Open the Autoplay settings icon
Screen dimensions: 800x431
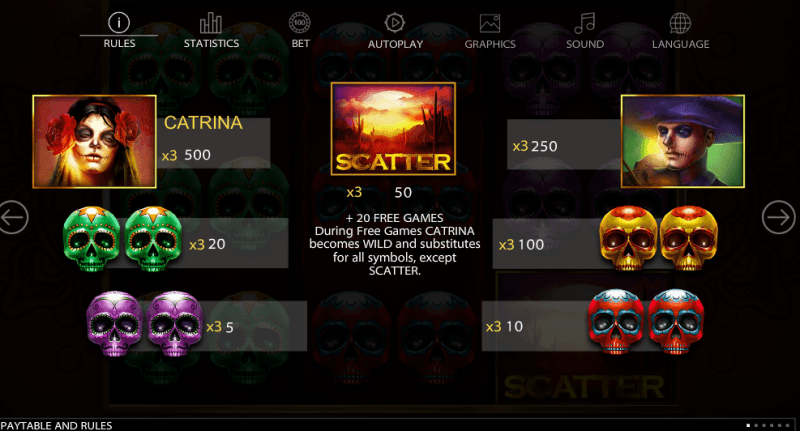pos(394,23)
